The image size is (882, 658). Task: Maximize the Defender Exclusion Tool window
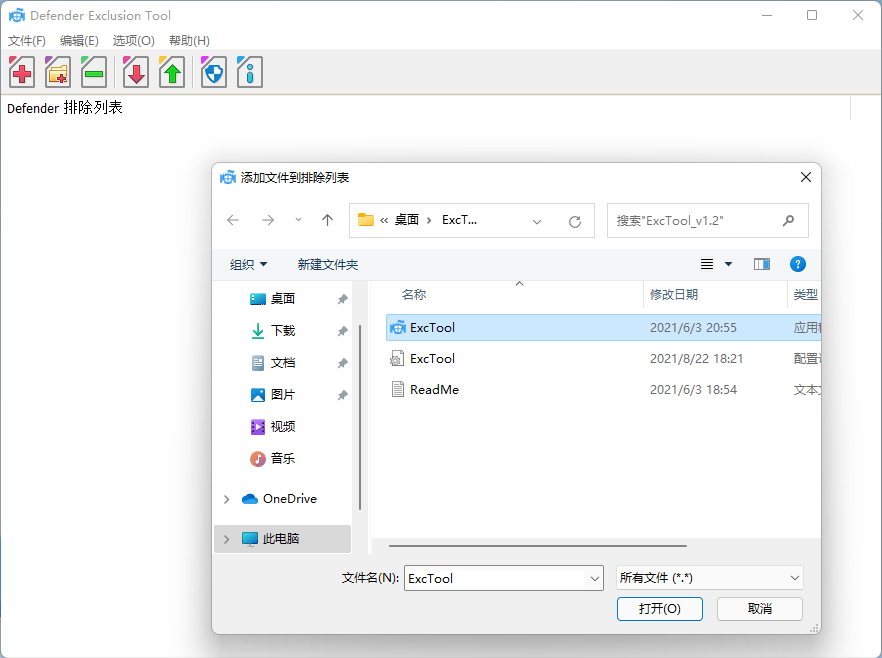pos(812,15)
